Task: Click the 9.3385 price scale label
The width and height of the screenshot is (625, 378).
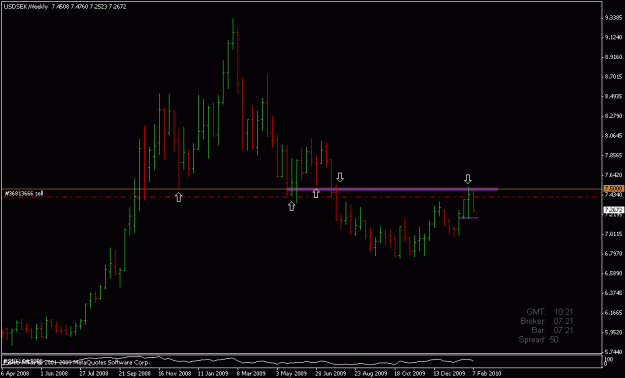Action: pyautogui.click(x=613, y=18)
